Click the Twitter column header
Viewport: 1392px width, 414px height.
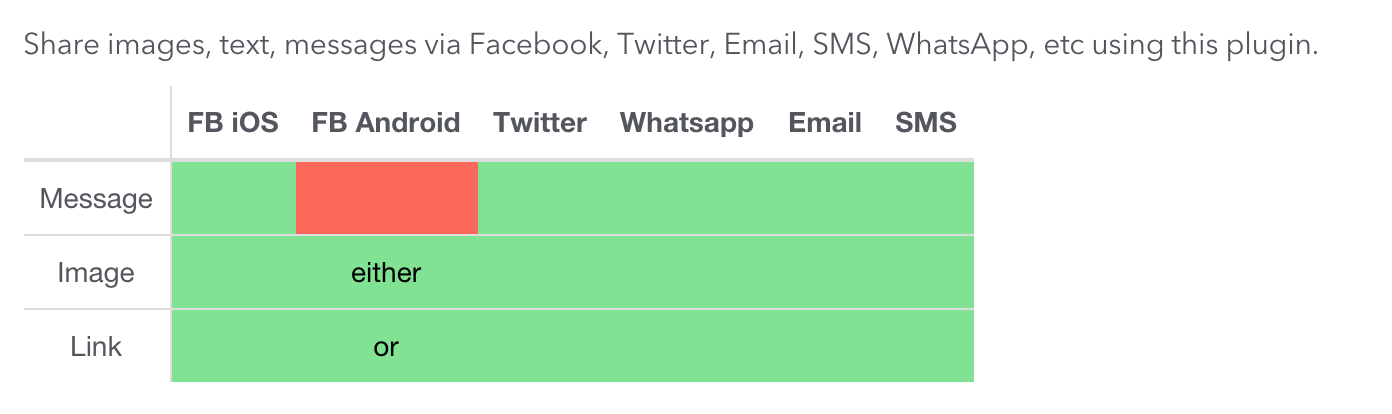pos(540,123)
